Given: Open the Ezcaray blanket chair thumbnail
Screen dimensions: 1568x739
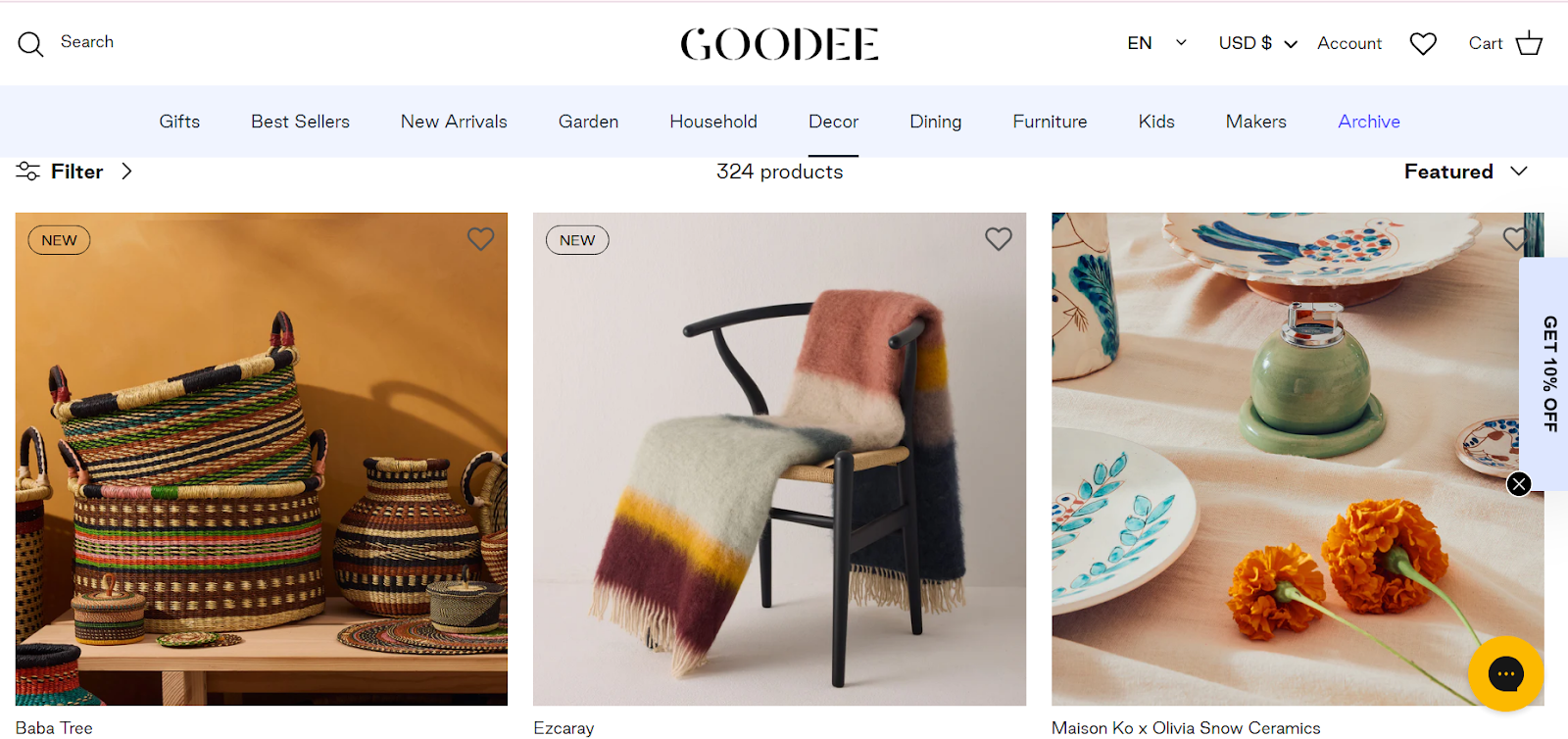Looking at the screenshot, I should click(779, 459).
